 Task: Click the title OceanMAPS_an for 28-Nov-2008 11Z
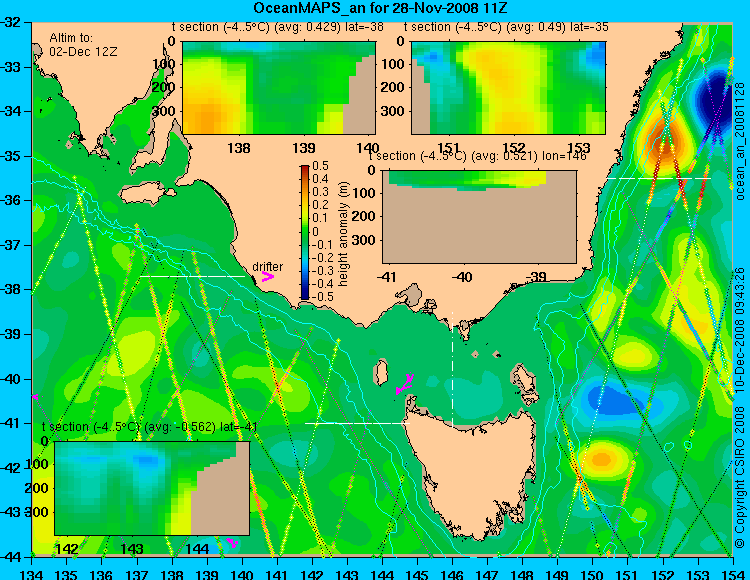(380, 8)
